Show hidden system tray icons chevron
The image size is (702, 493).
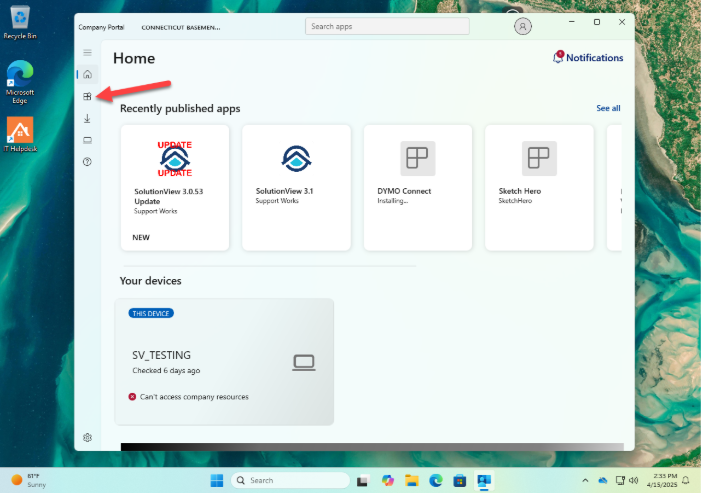click(585, 480)
